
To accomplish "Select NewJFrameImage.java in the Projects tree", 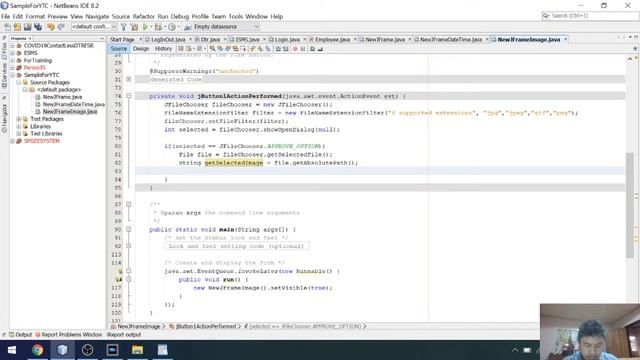I will click(69, 112).
